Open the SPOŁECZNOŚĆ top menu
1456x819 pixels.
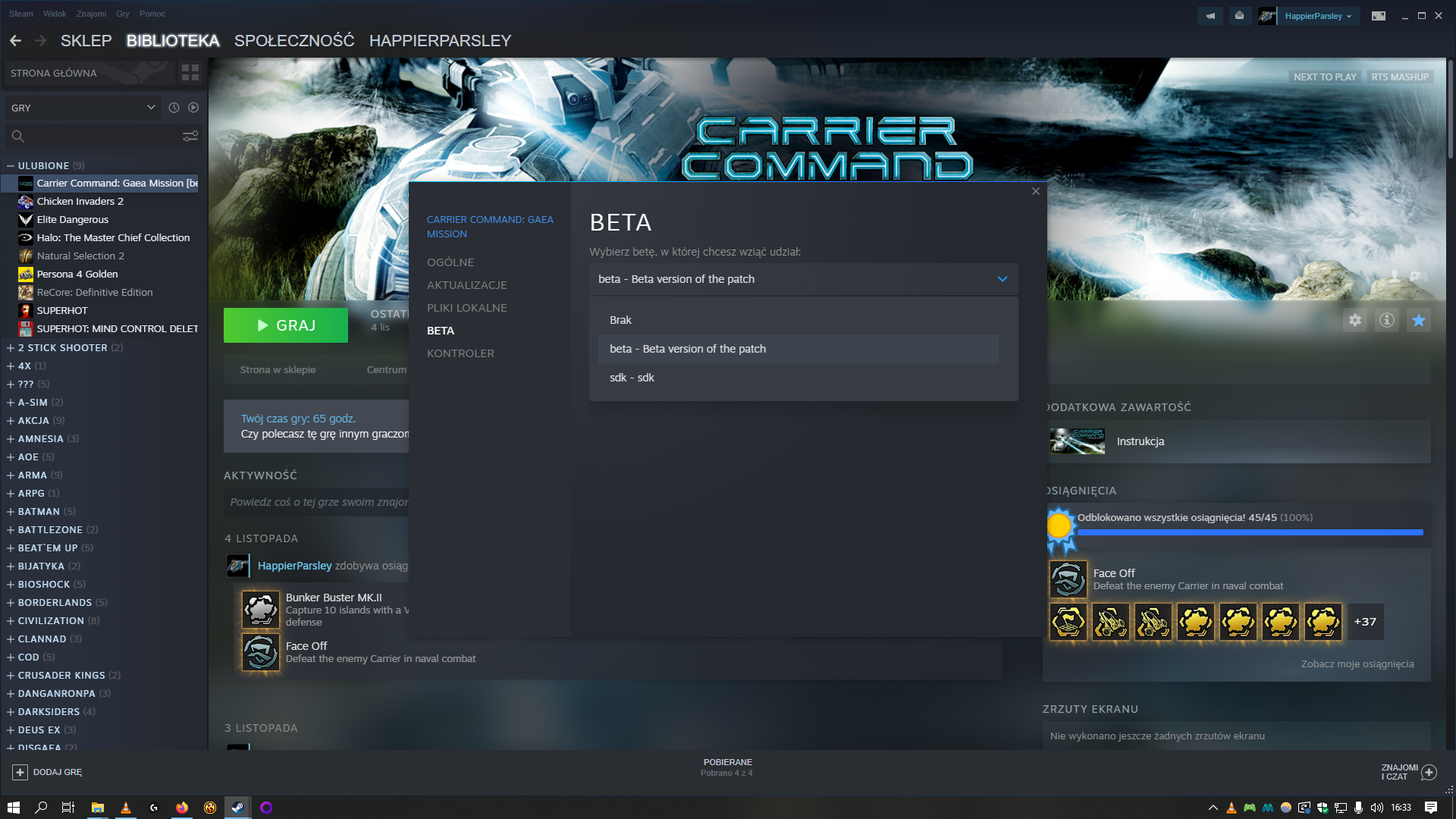tap(293, 41)
